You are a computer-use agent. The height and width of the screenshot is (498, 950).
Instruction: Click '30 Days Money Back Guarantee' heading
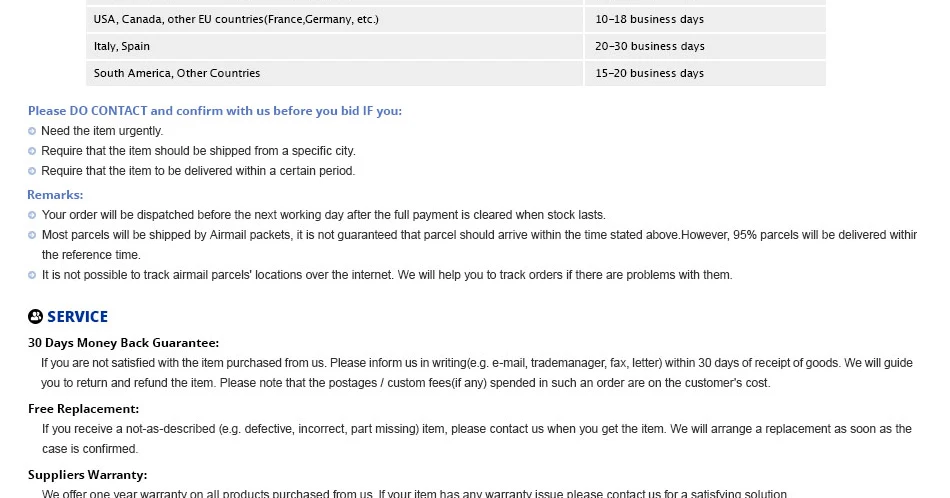click(x=124, y=343)
